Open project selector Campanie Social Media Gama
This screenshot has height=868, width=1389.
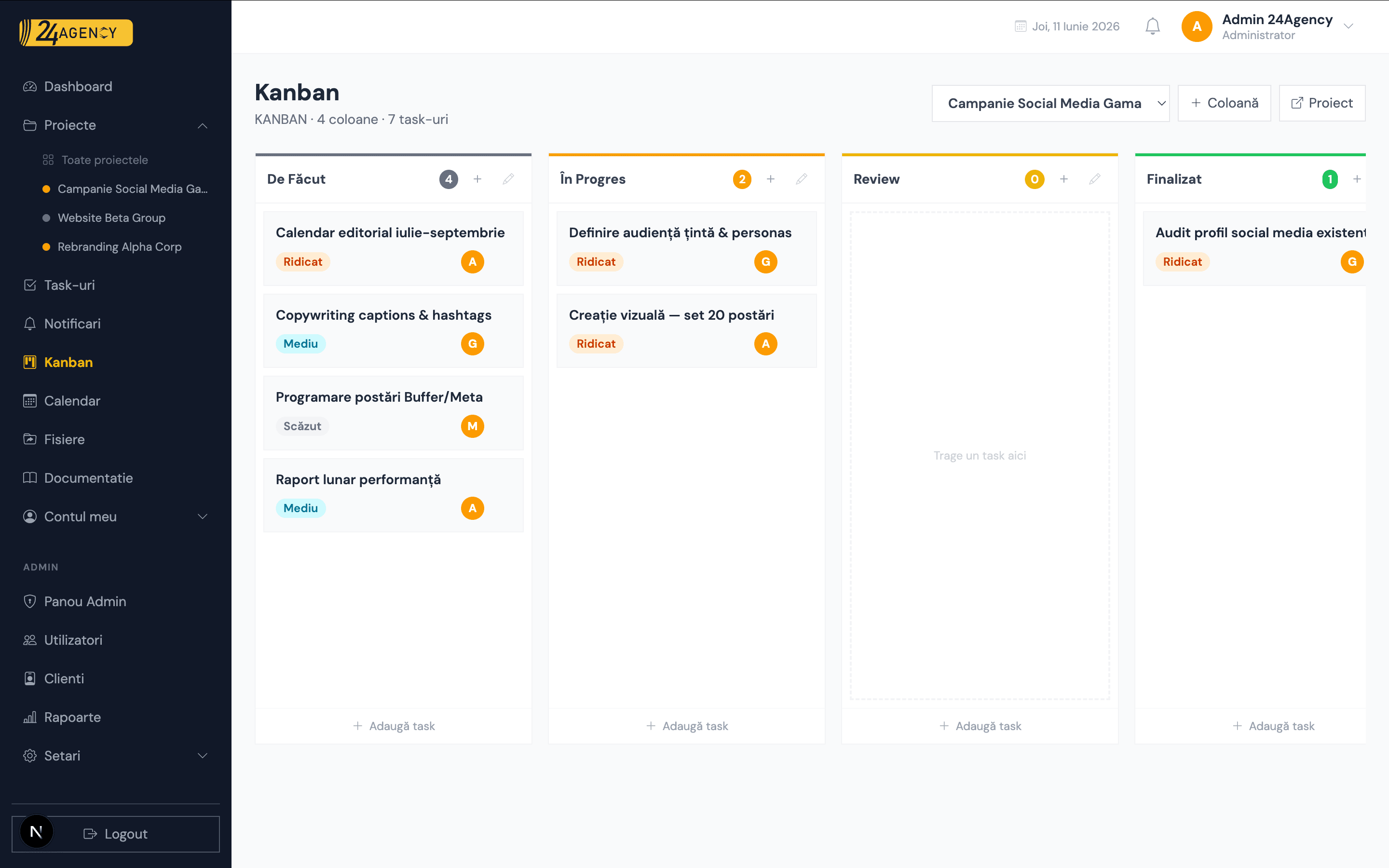tap(1050, 103)
